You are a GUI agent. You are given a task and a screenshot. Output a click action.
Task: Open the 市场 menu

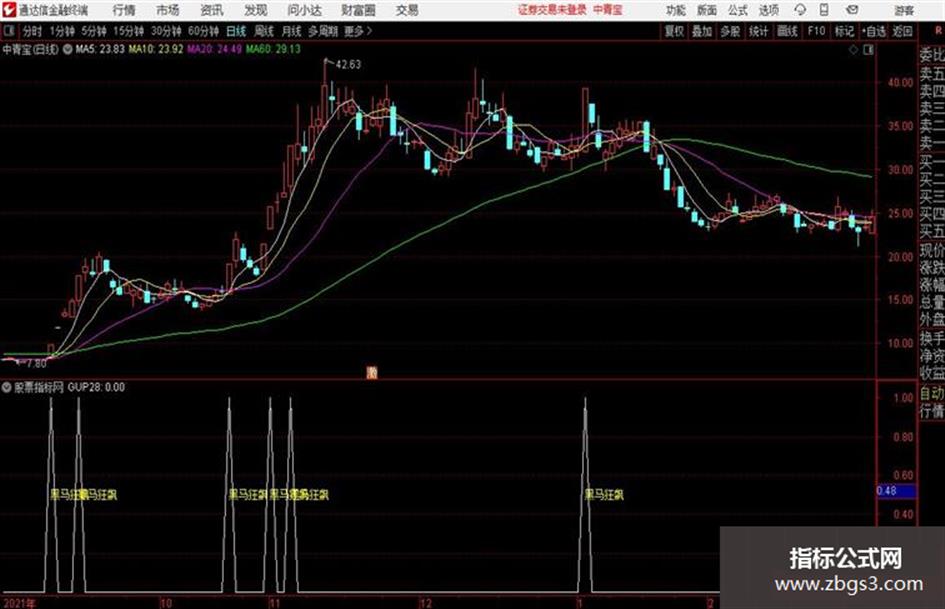point(168,10)
